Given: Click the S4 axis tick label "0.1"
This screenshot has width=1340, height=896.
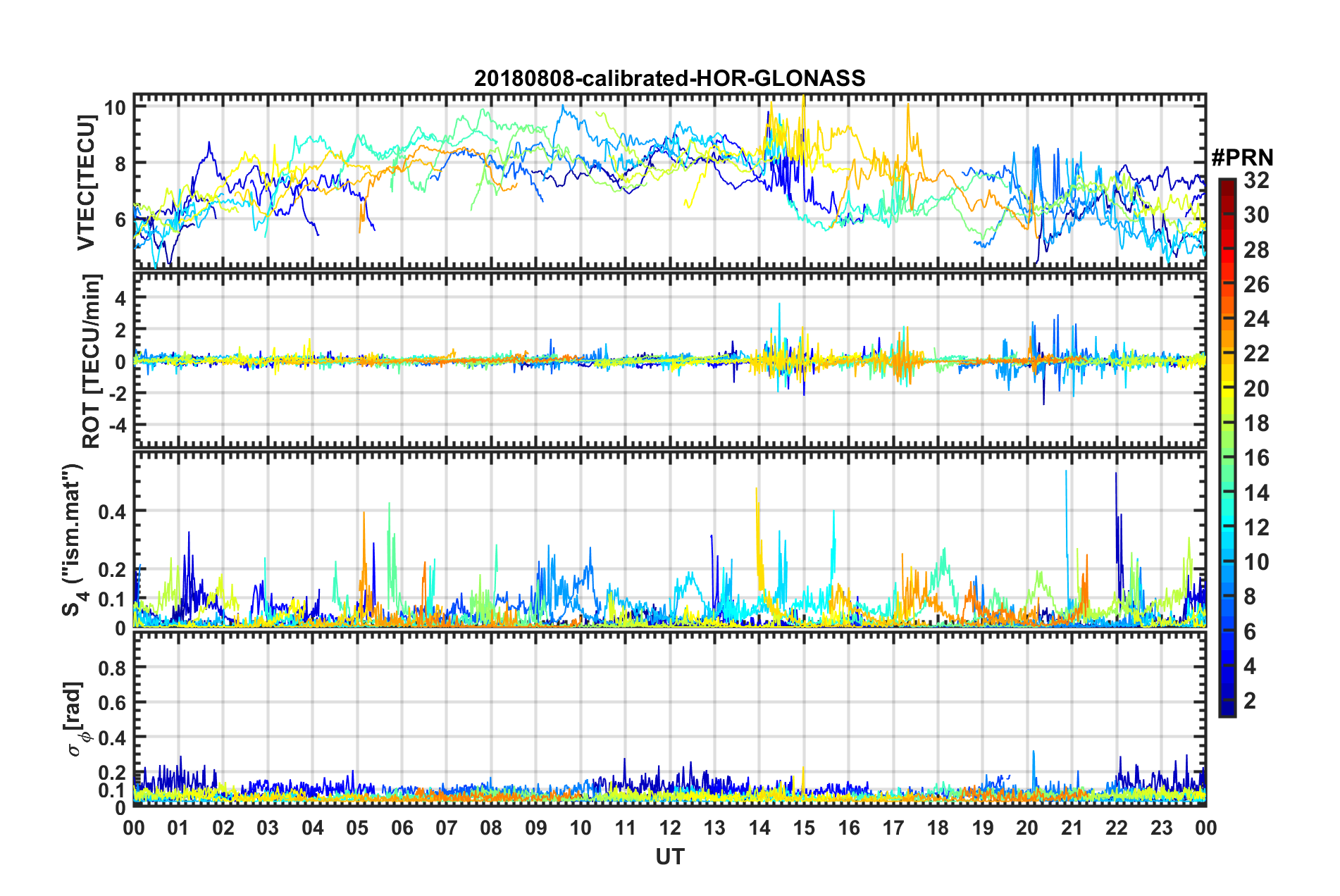Looking at the screenshot, I should (x=113, y=599).
